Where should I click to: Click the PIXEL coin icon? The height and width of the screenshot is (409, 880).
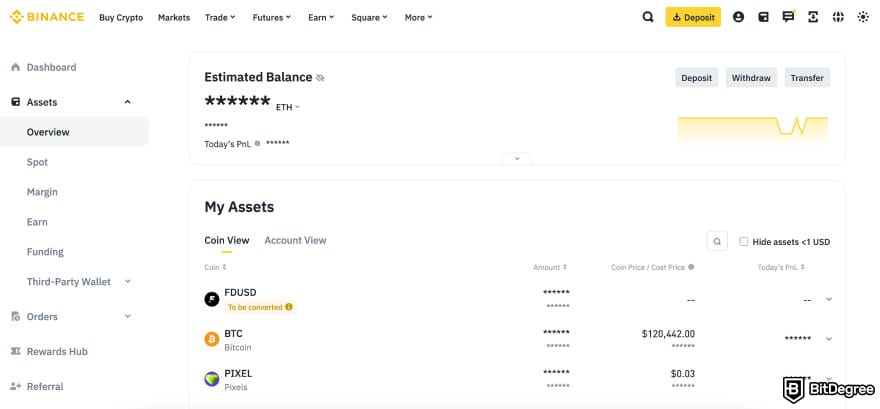point(212,379)
